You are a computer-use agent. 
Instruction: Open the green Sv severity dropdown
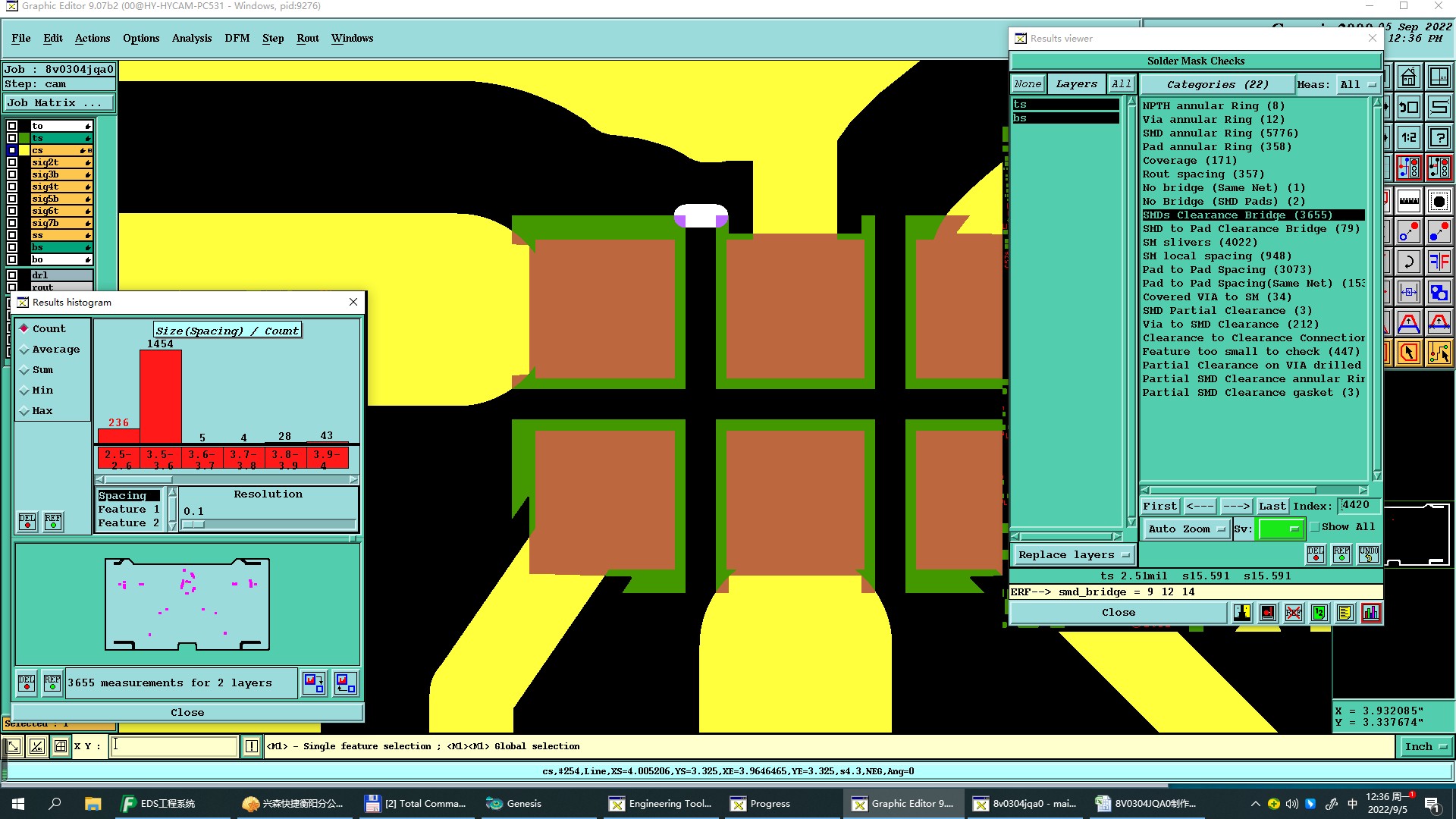coord(1281,529)
